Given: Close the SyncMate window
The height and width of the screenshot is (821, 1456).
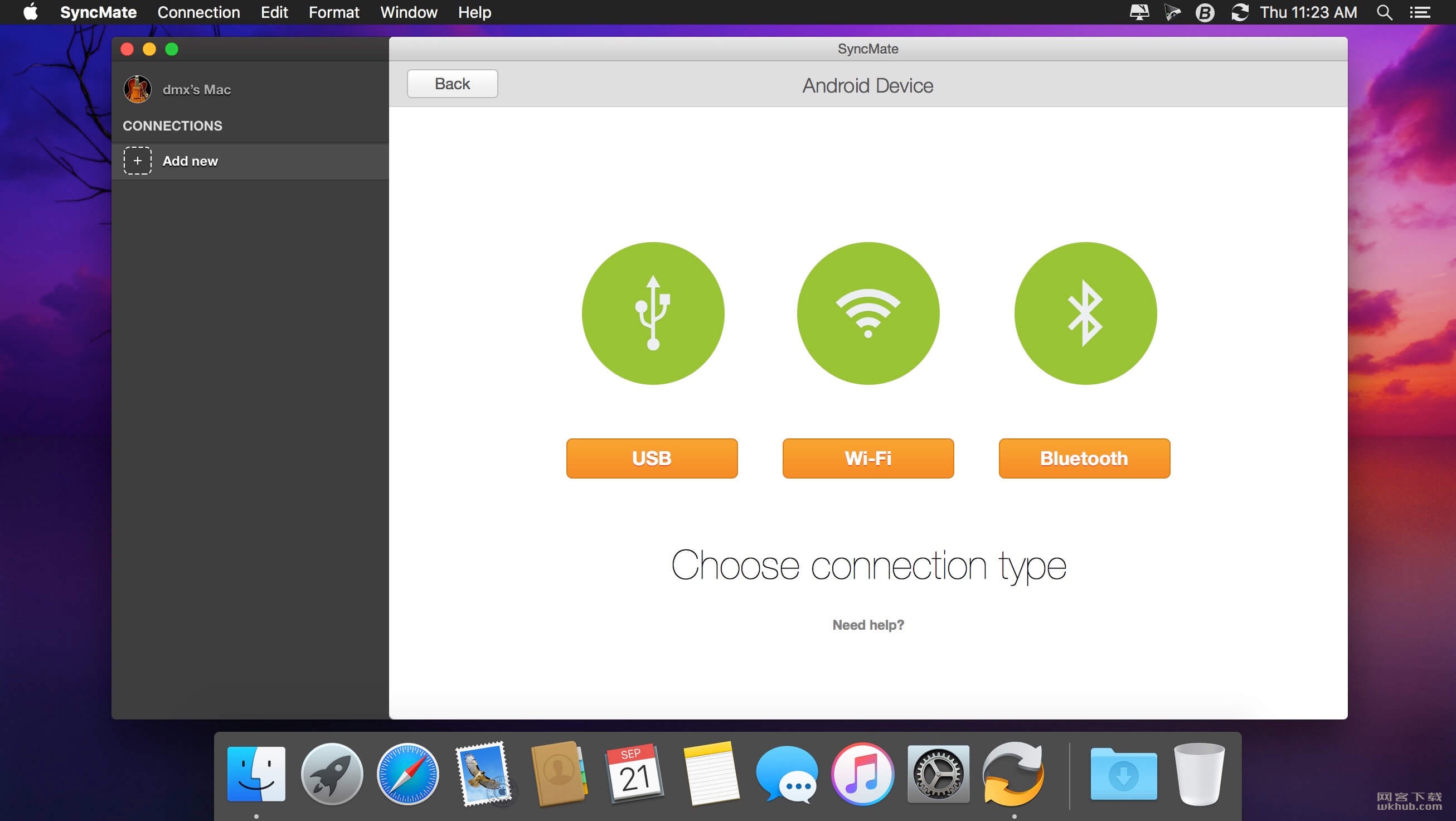Looking at the screenshot, I should tap(127, 49).
